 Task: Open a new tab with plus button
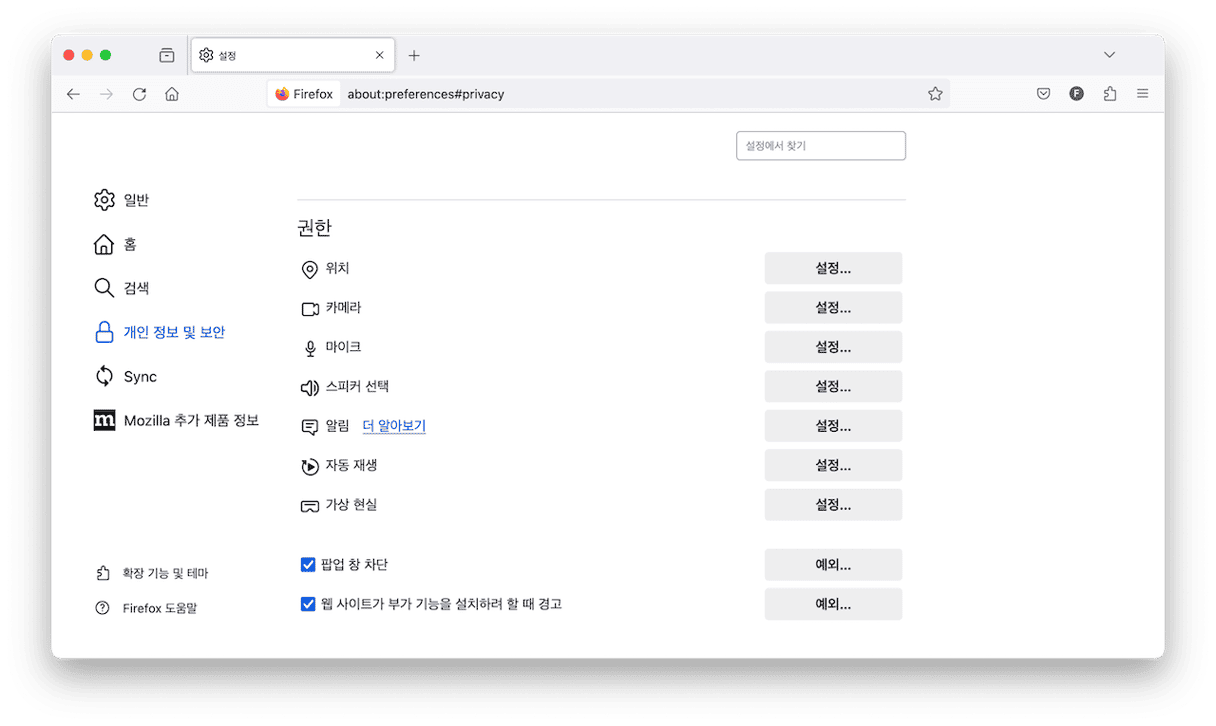[x=414, y=55]
